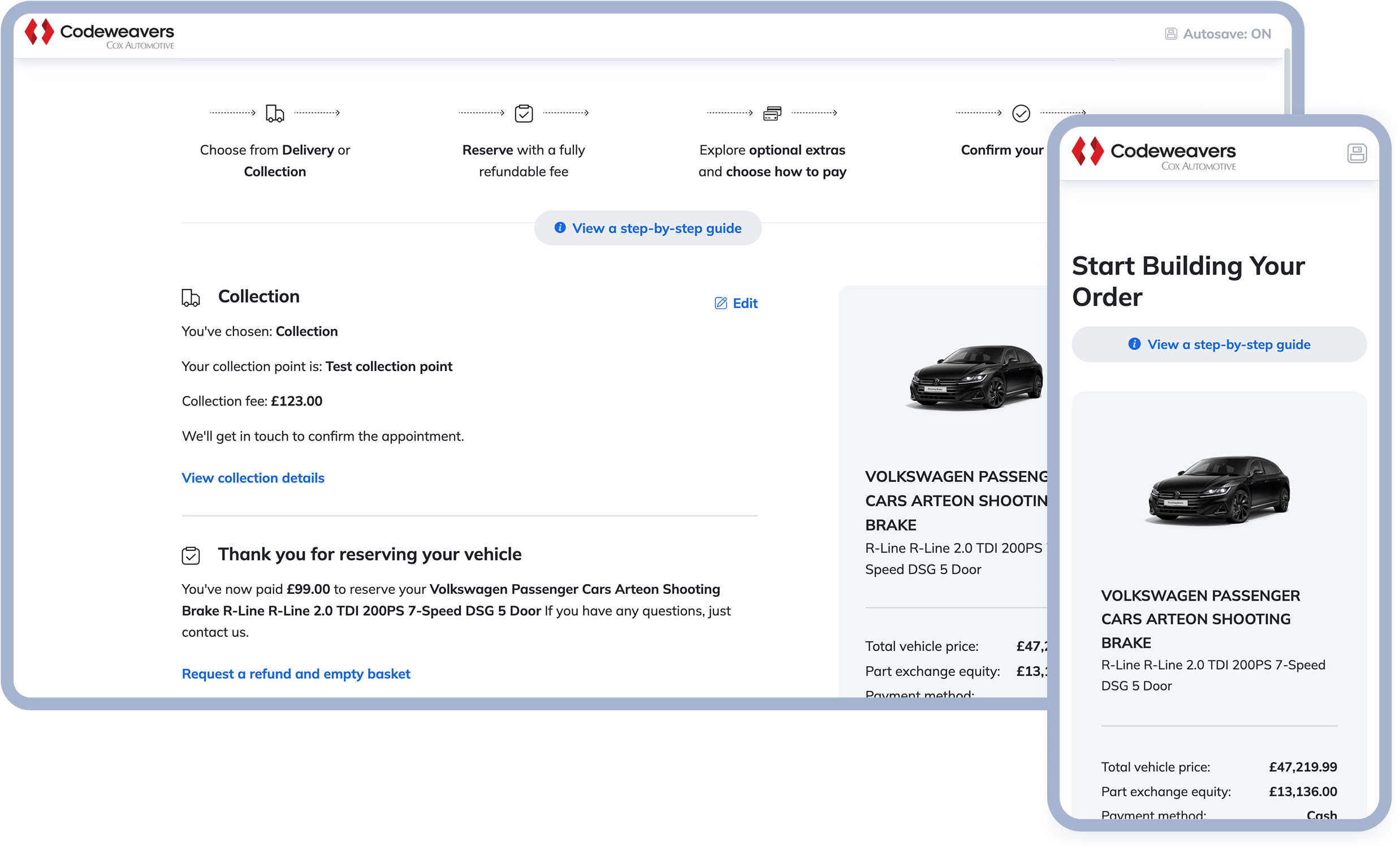The image size is (1400, 850).
Task: Click the info icon in the mobile guide button
Action: coord(1134,344)
